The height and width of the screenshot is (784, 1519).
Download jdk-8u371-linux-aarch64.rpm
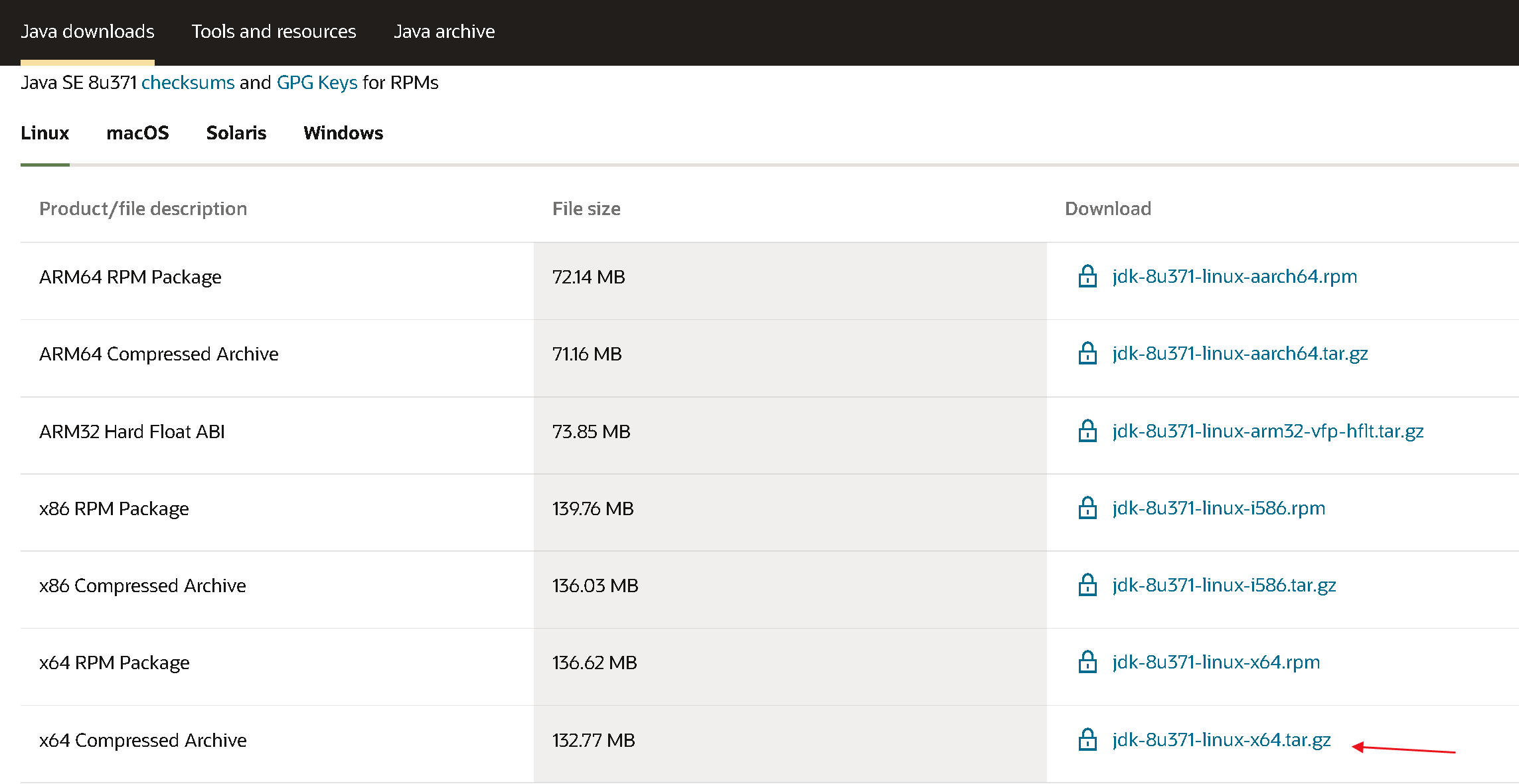1235,276
